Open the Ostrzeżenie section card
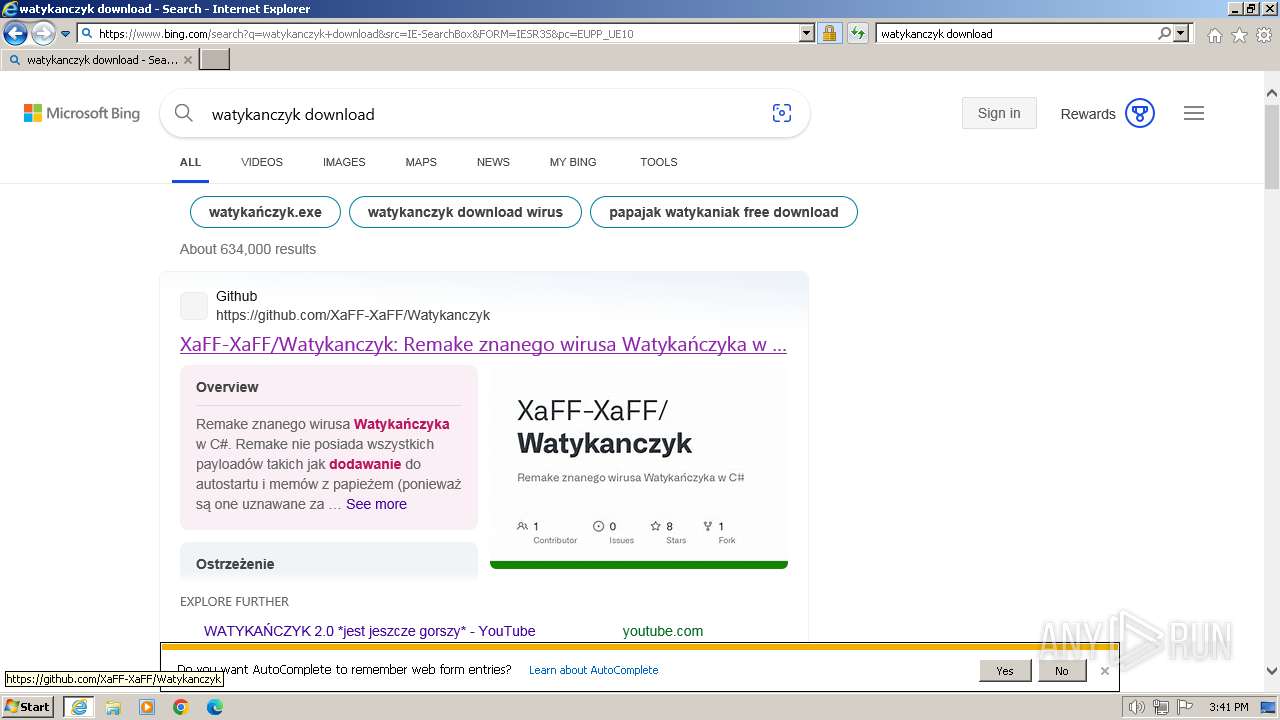The image size is (1280, 720). click(329, 561)
